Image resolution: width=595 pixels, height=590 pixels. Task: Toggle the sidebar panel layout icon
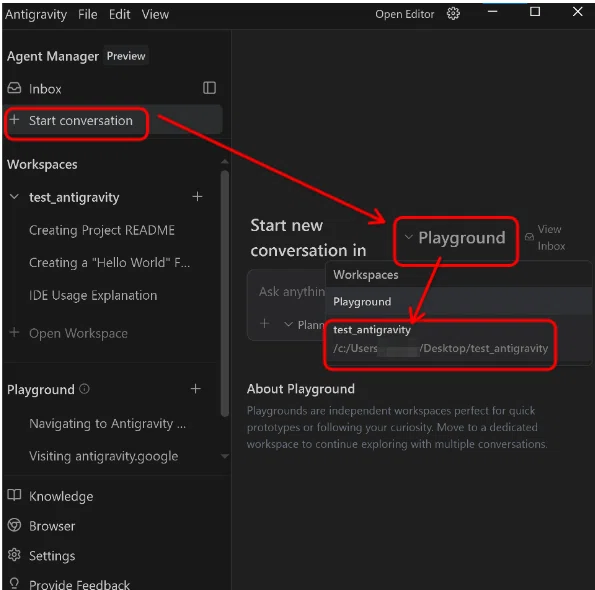coord(209,88)
